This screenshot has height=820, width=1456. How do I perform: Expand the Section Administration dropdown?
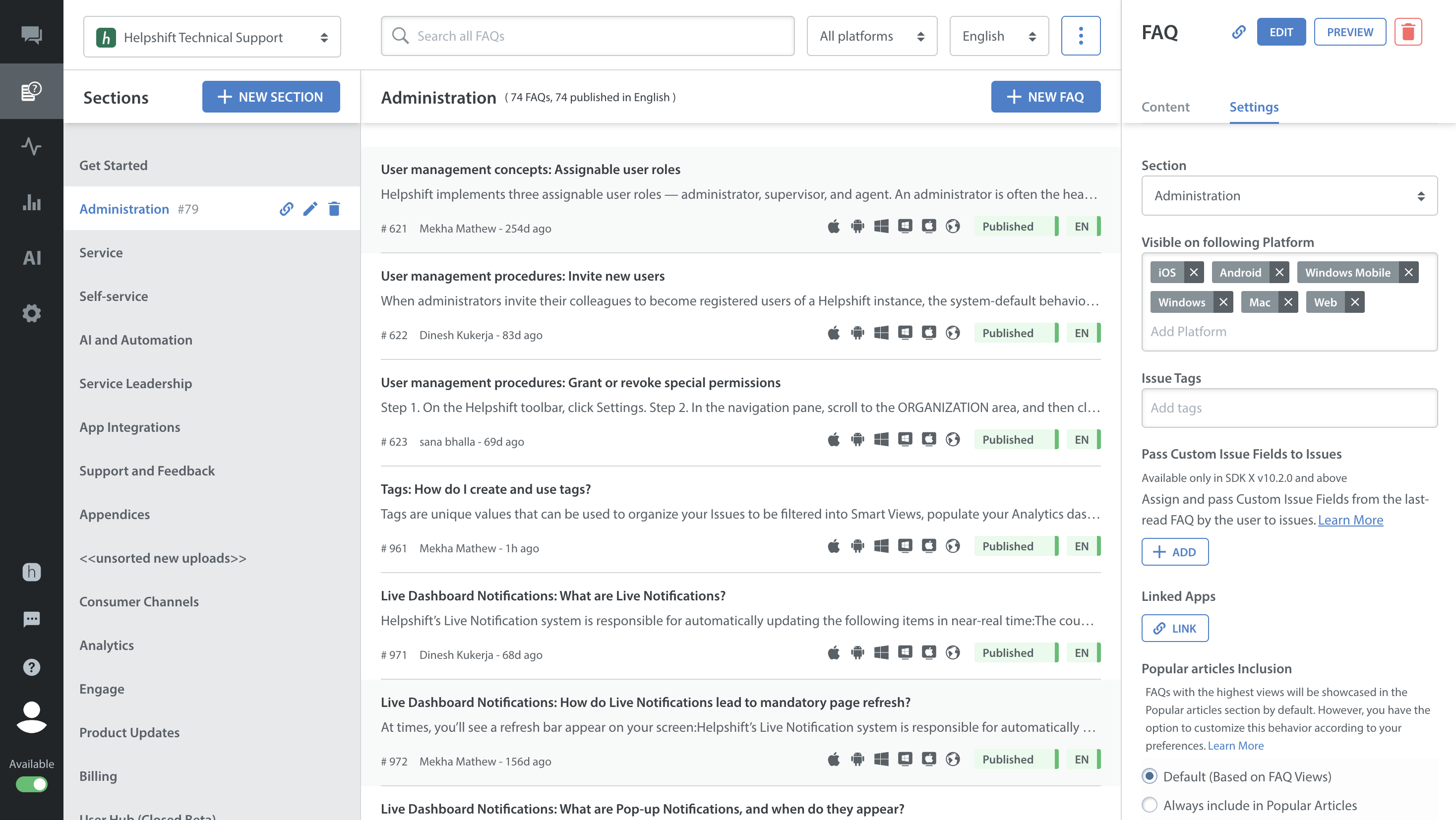click(1289, 195)
